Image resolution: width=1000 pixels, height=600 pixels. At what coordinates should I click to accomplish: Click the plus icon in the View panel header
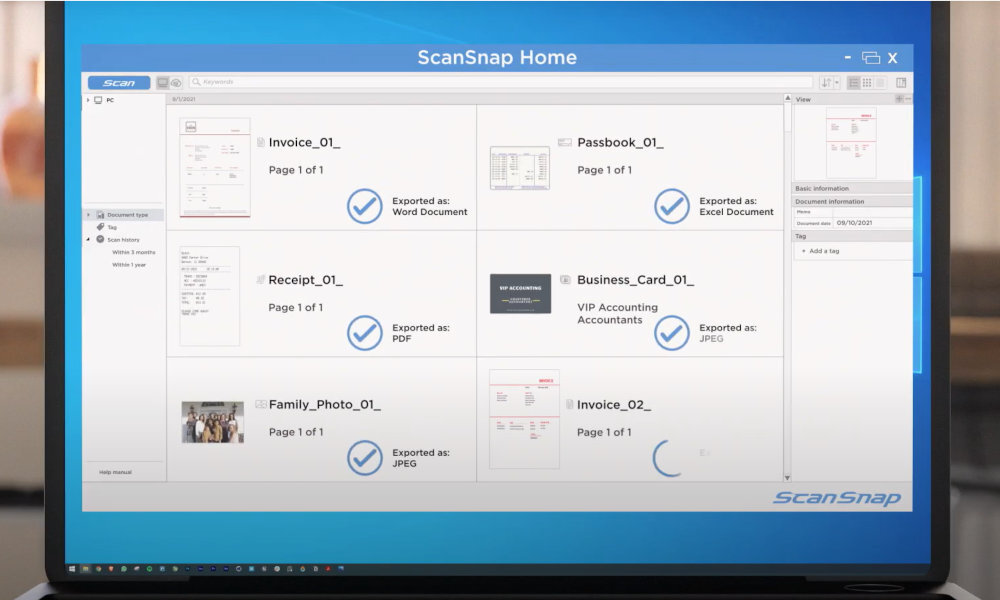(x=899, y=99)
